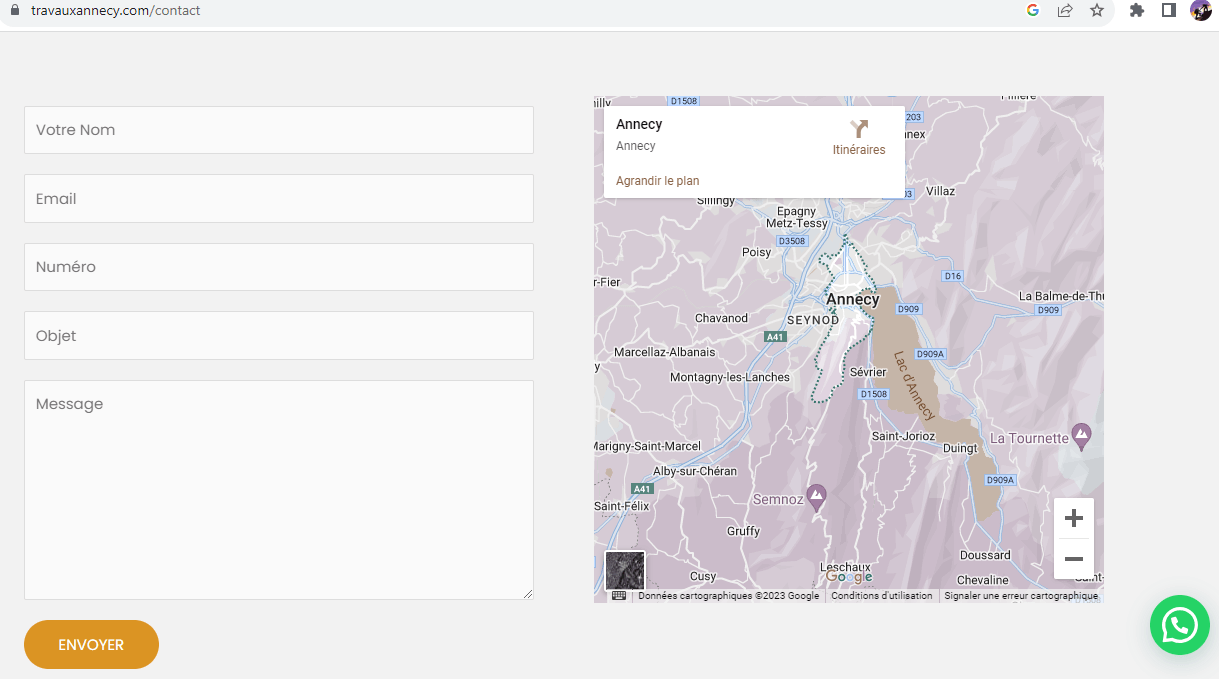Screen dimensions: 1219x679
Task: Open the Agrandir le plan link
Action: [x=657, y=181]
